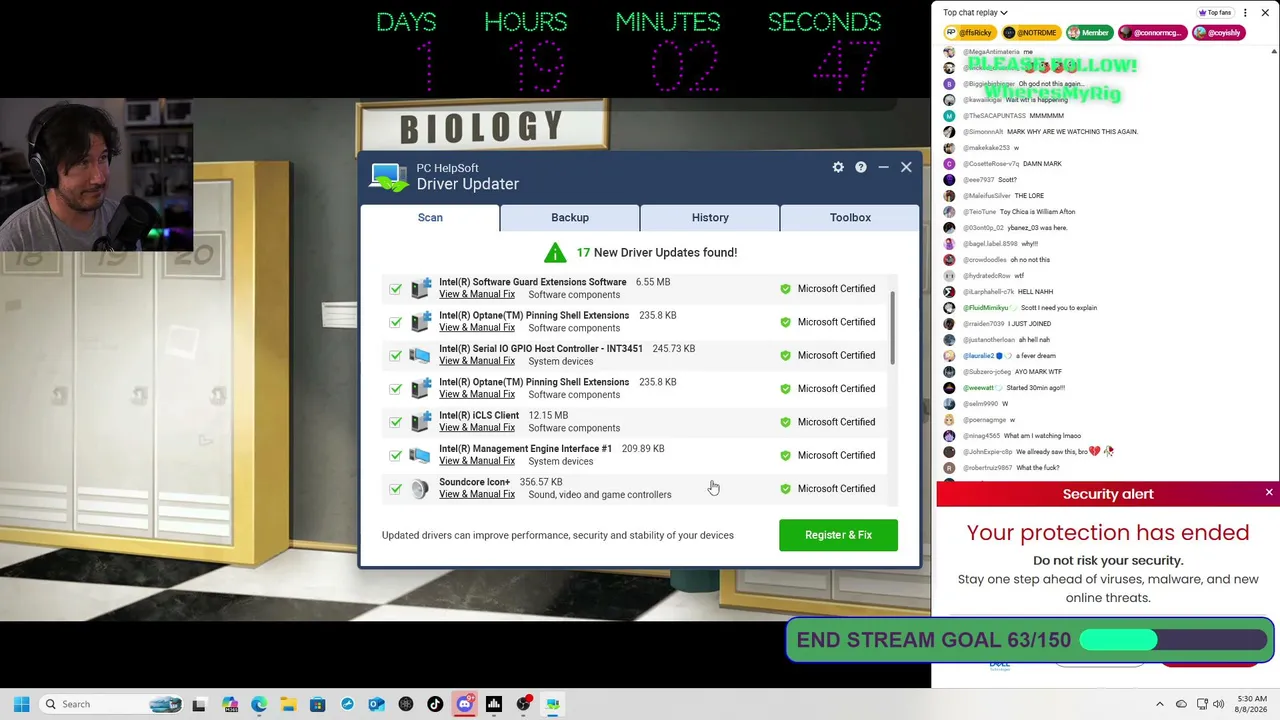Close the Security alert popup
This screenshot has height=720, width=1280.
coord(1269,493)
